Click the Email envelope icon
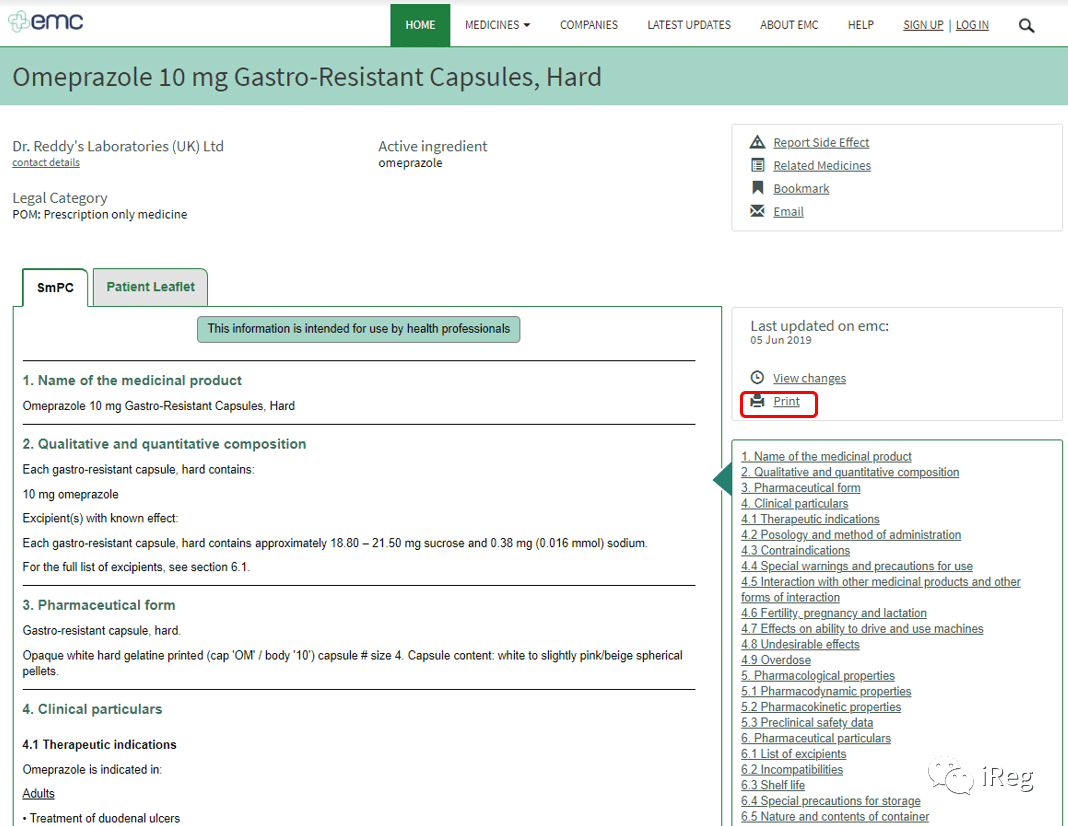The height and width of the screenshot is (826, 1068). [757, 211]
